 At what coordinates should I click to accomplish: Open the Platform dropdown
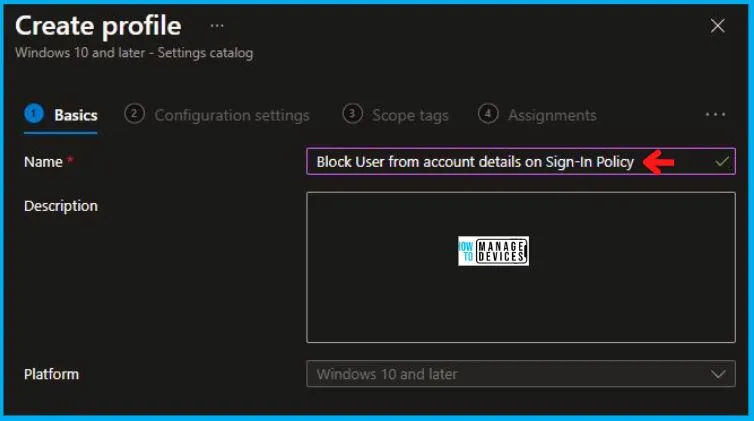[x=521, y=374]
